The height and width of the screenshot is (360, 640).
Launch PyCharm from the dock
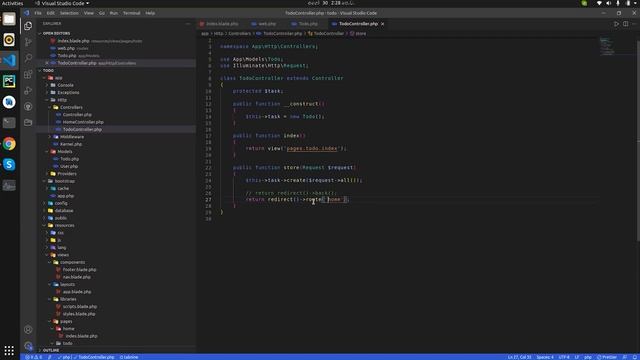tap(9, 81)
